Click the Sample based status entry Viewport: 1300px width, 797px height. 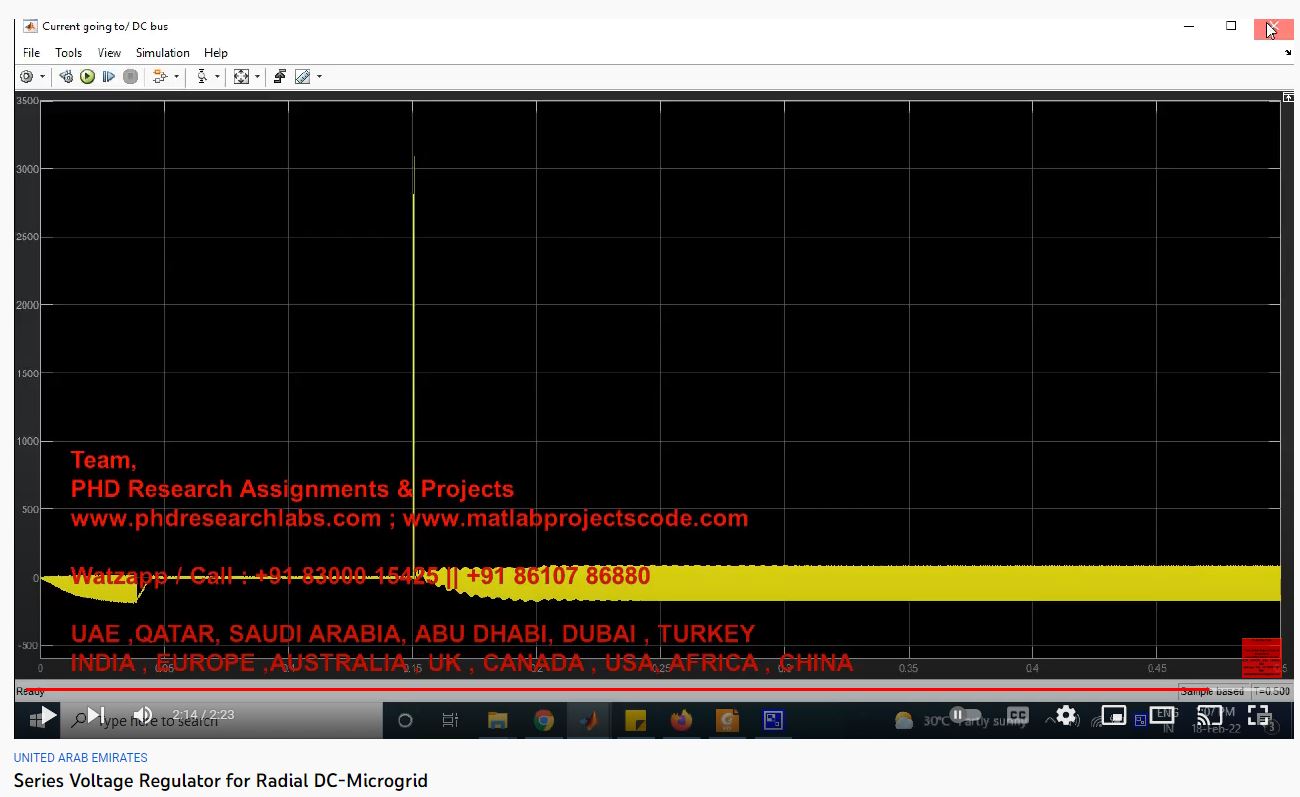click(1212, 691)
